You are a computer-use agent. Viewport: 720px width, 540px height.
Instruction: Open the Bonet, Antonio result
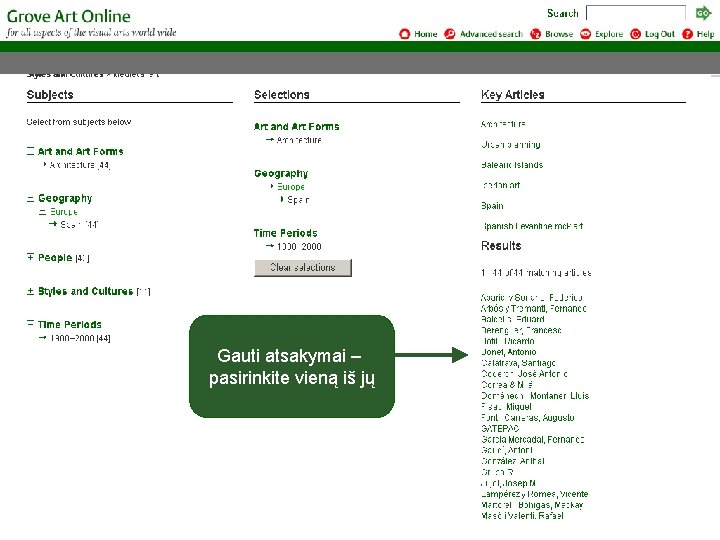pyautogui.click(x=509, y=352)
